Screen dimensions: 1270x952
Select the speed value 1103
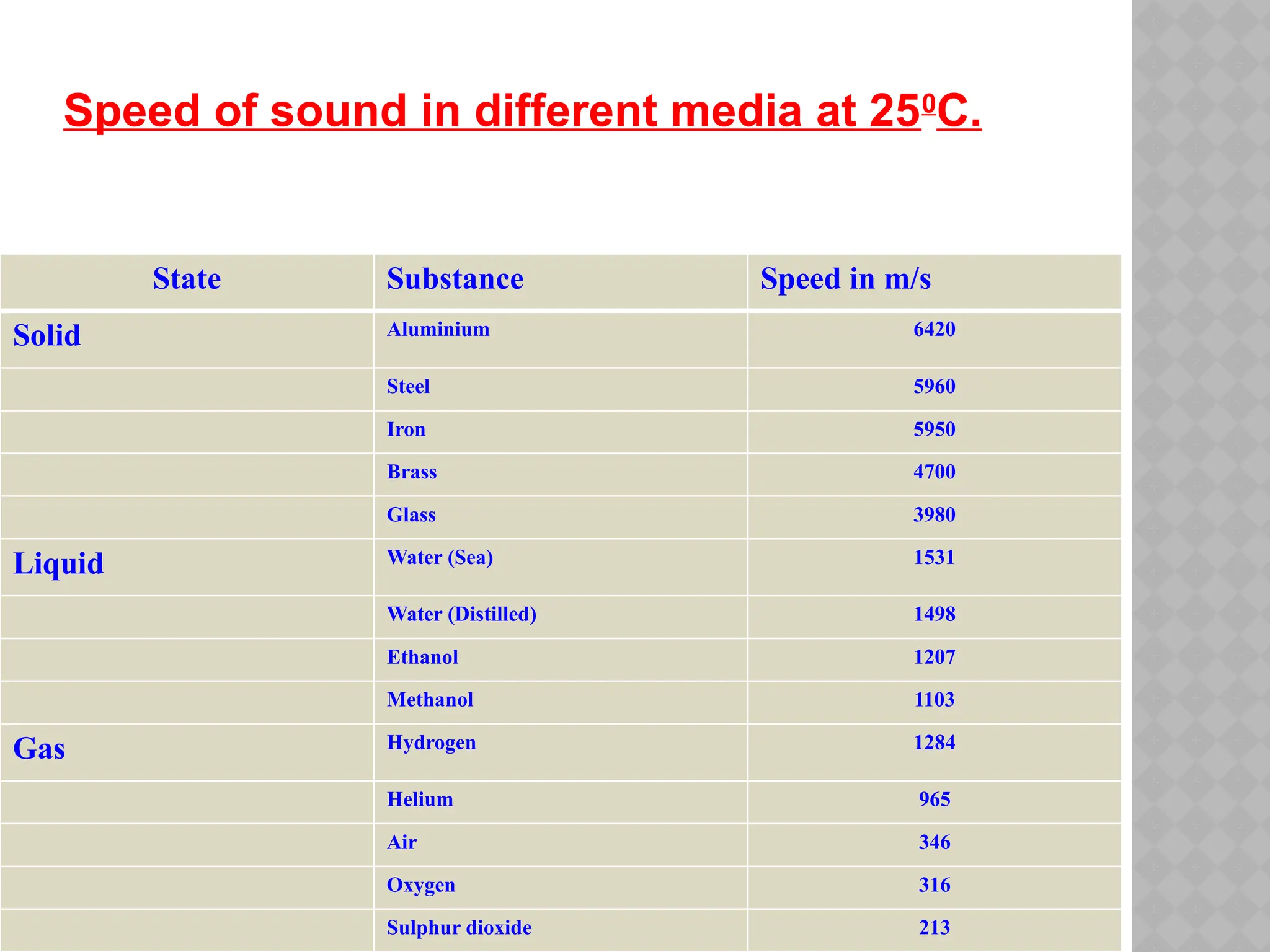click(934, 700)
